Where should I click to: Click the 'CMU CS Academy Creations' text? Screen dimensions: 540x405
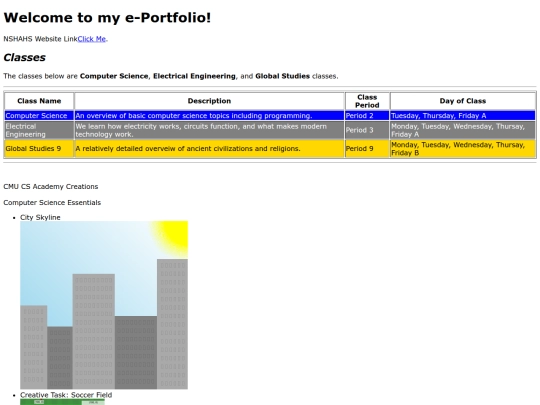(x=51, y=186)
